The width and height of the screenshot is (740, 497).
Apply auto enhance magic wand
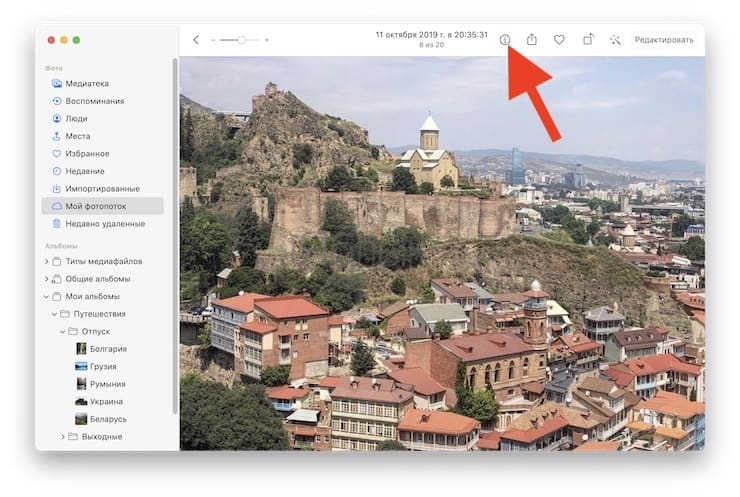pos(615,40)
